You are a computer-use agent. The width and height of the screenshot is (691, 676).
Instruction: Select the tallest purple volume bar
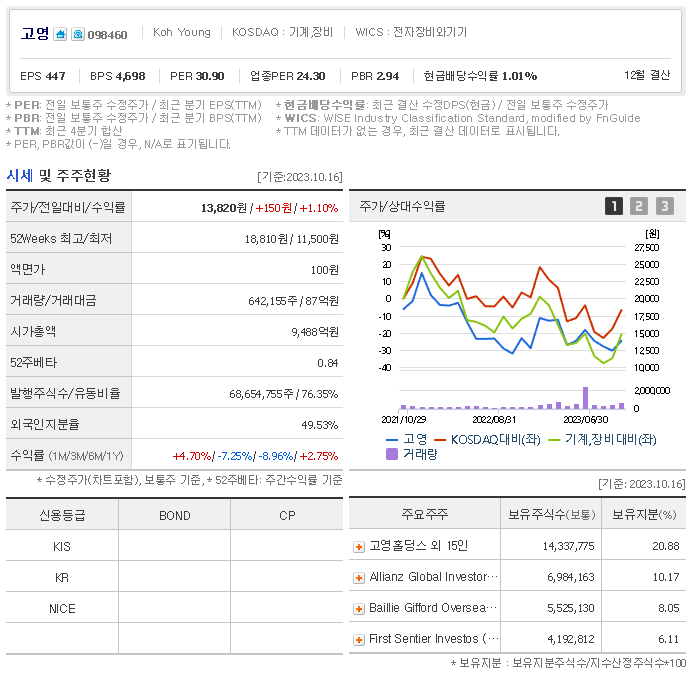point(585,398)
